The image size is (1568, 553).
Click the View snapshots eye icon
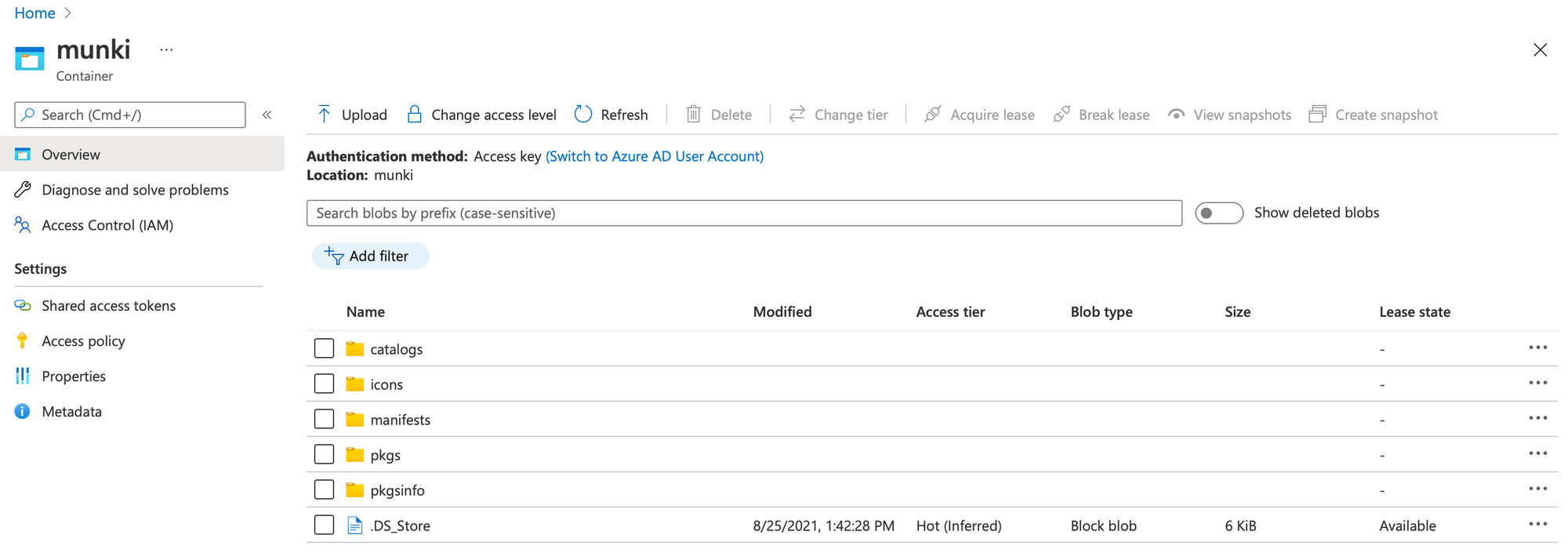coord(1176,115)
